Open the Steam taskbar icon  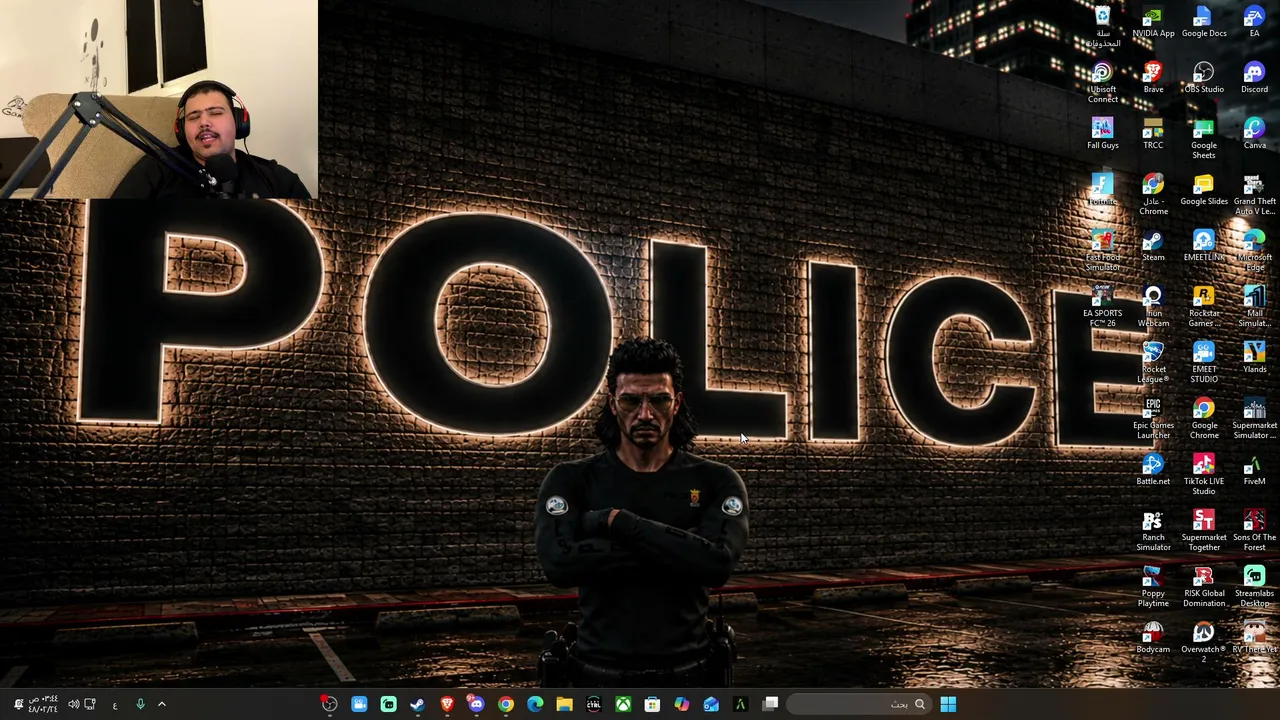(417, 704)
